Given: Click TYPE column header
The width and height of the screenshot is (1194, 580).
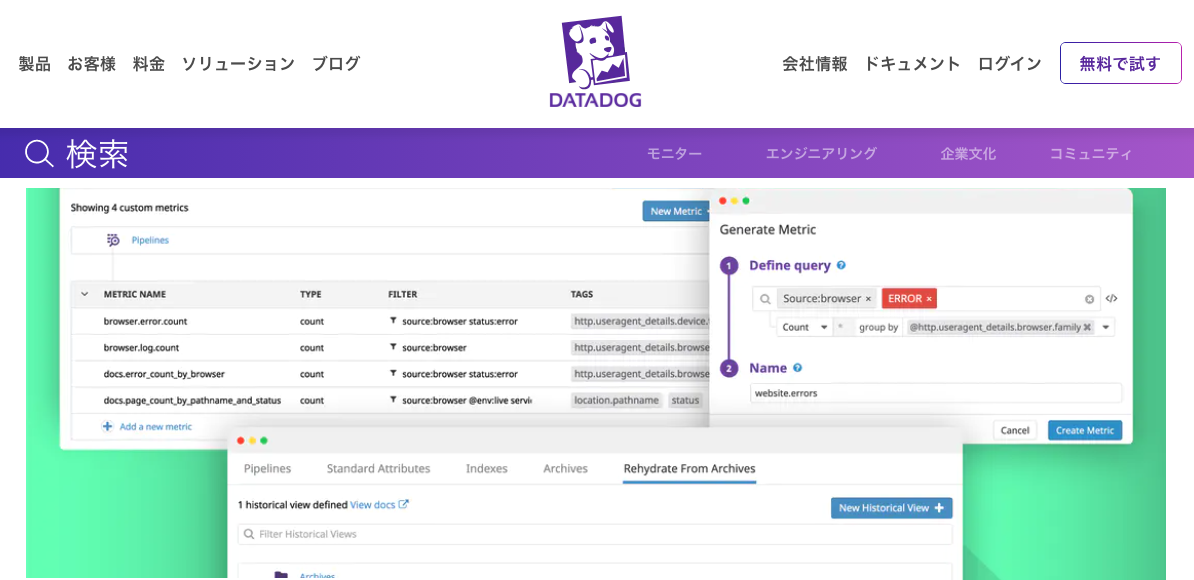Looking at the screenshot, I should tap(311, 294).
